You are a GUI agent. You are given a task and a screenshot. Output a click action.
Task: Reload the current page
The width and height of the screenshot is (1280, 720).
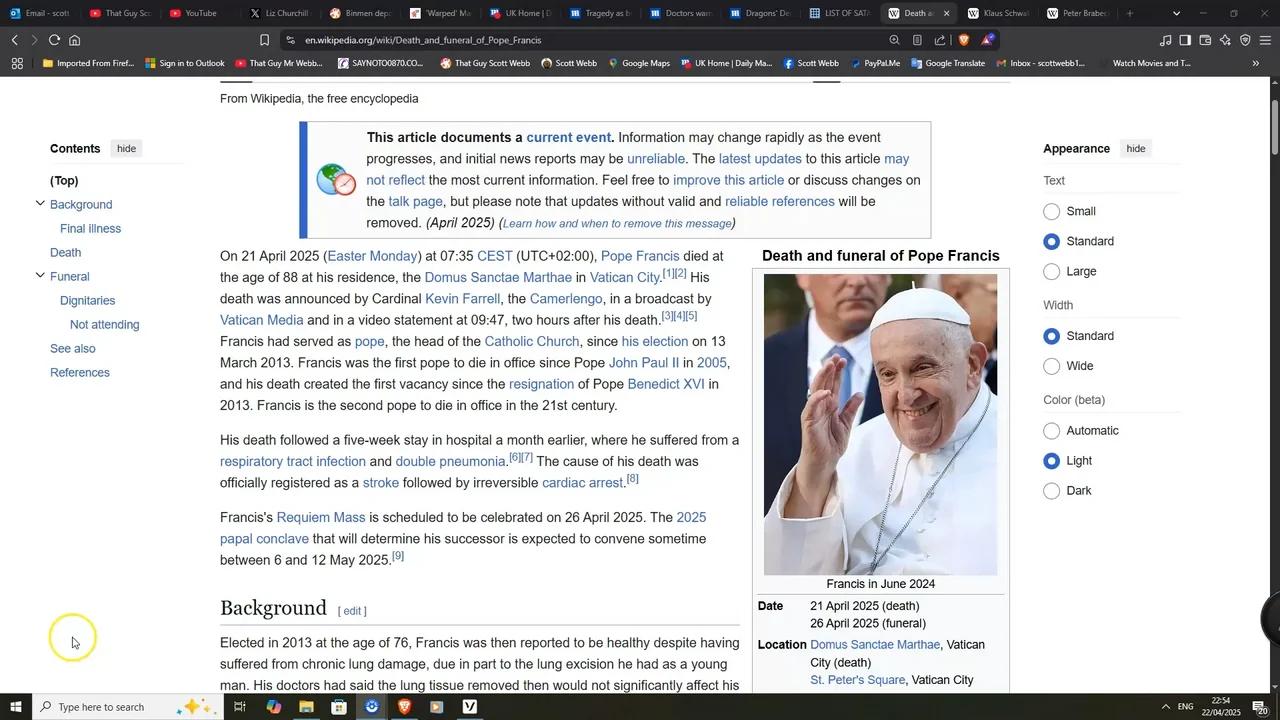coord(55,40)
